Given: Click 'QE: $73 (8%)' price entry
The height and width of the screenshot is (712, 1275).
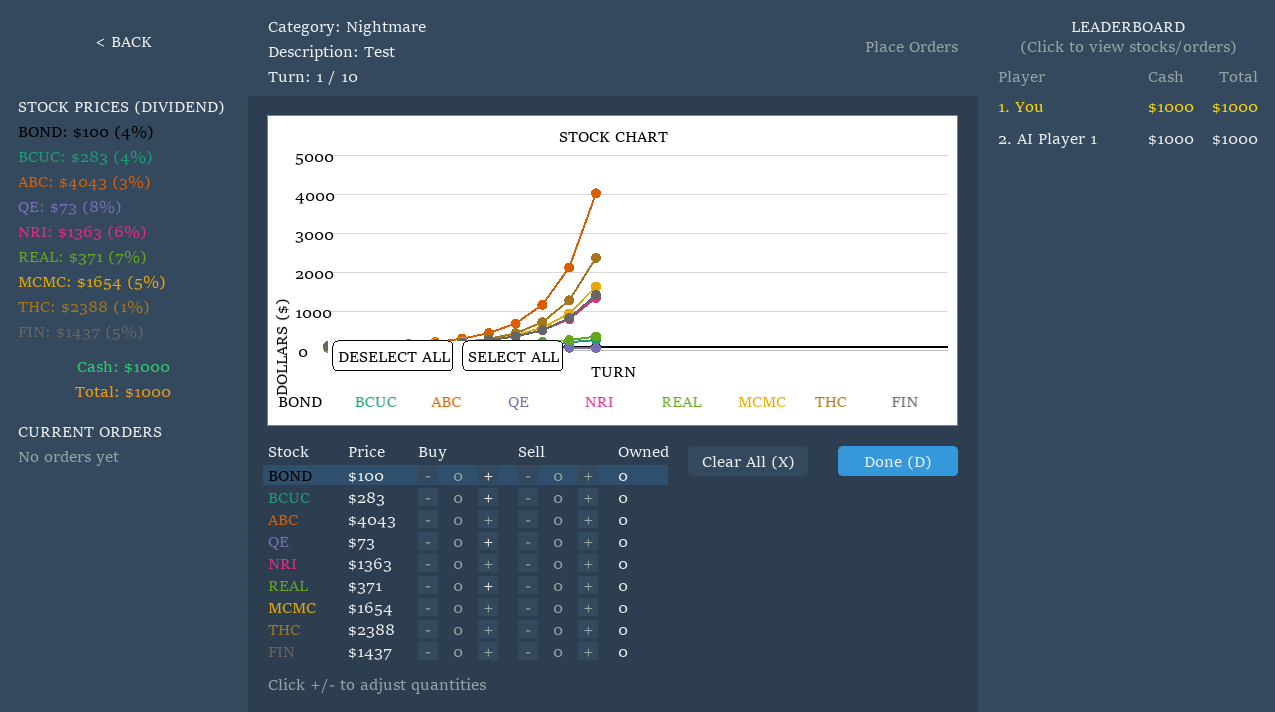Looking at the screenshot, I should click(x=69, y=207).
